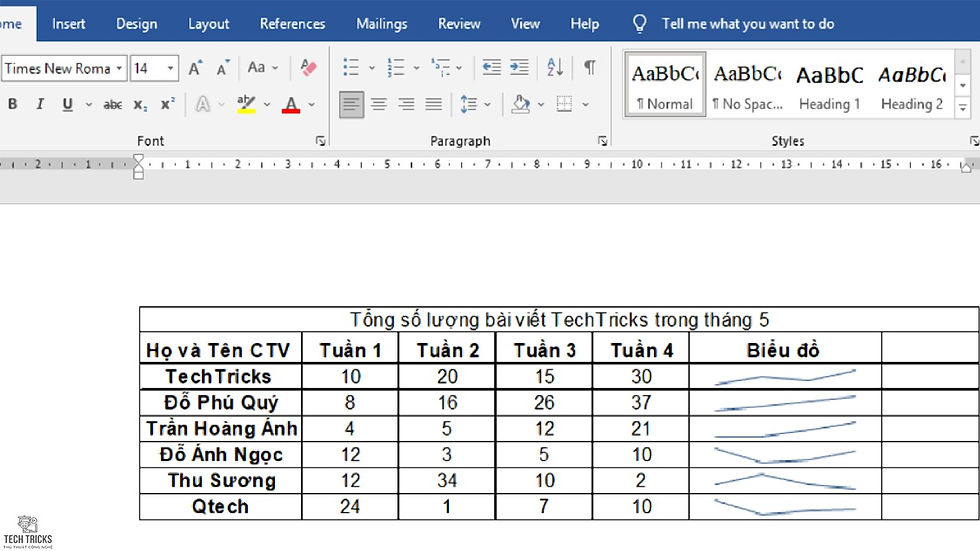This screenshot has width=980, height=551.
Task: Toggle Underline formatting
Action: 68,104
